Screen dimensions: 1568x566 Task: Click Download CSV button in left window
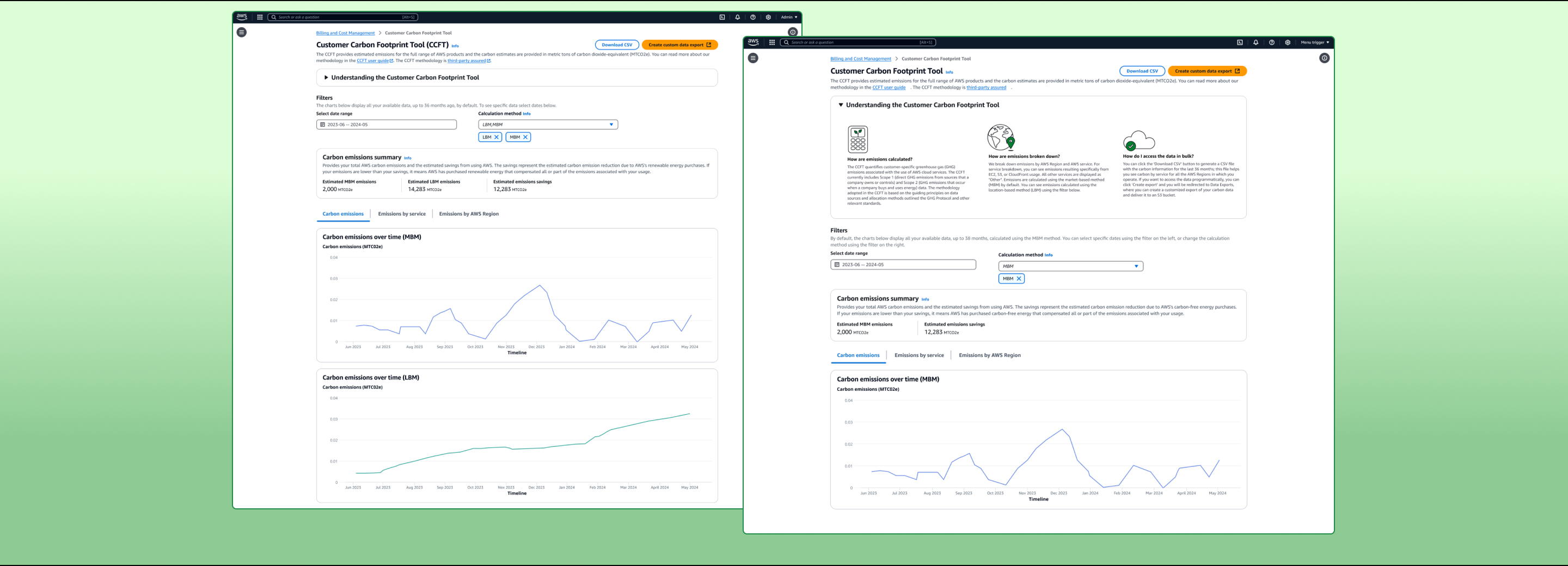[x=617, y=45]
